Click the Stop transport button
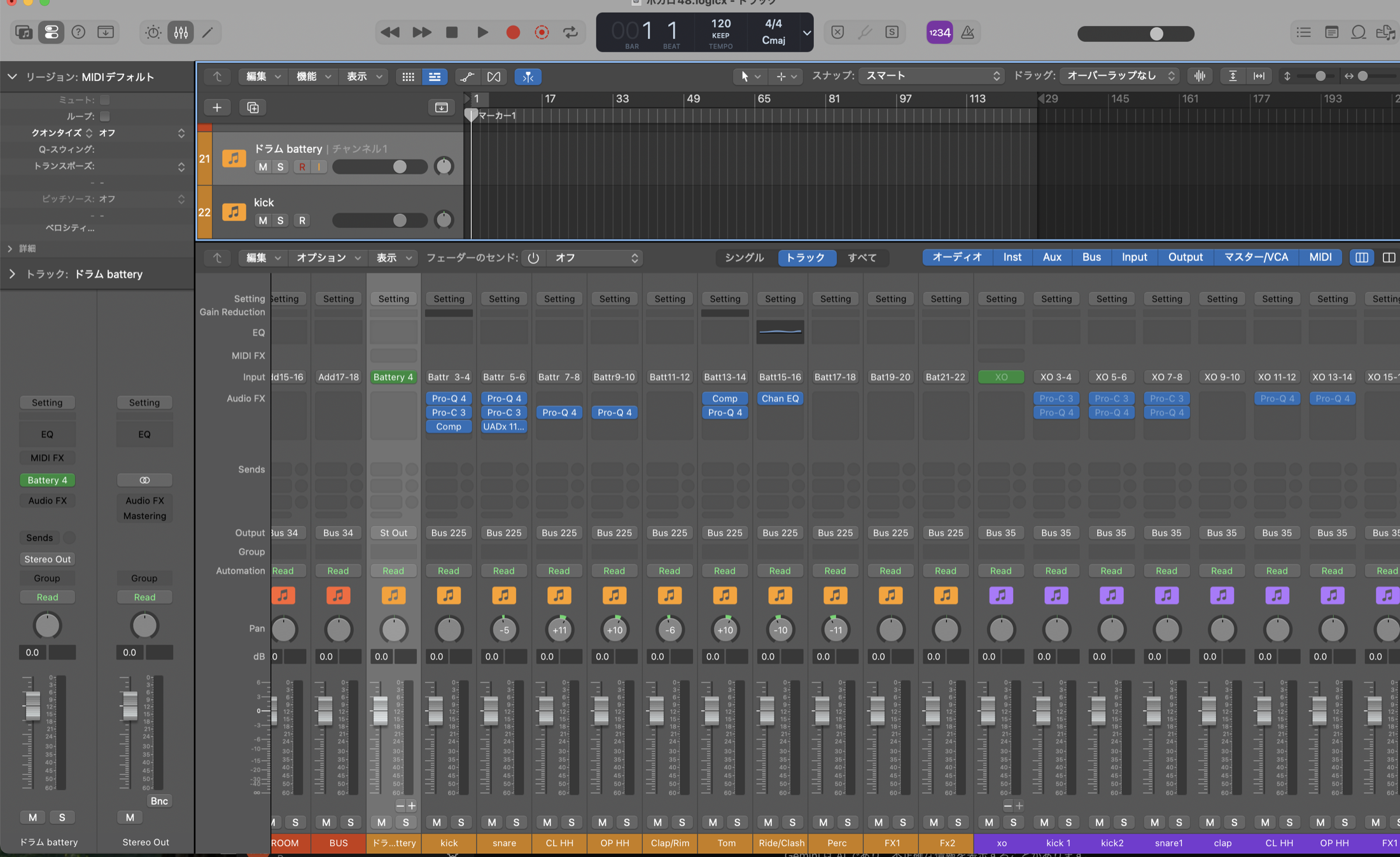1400x857 pixels. tap(452, 32)
